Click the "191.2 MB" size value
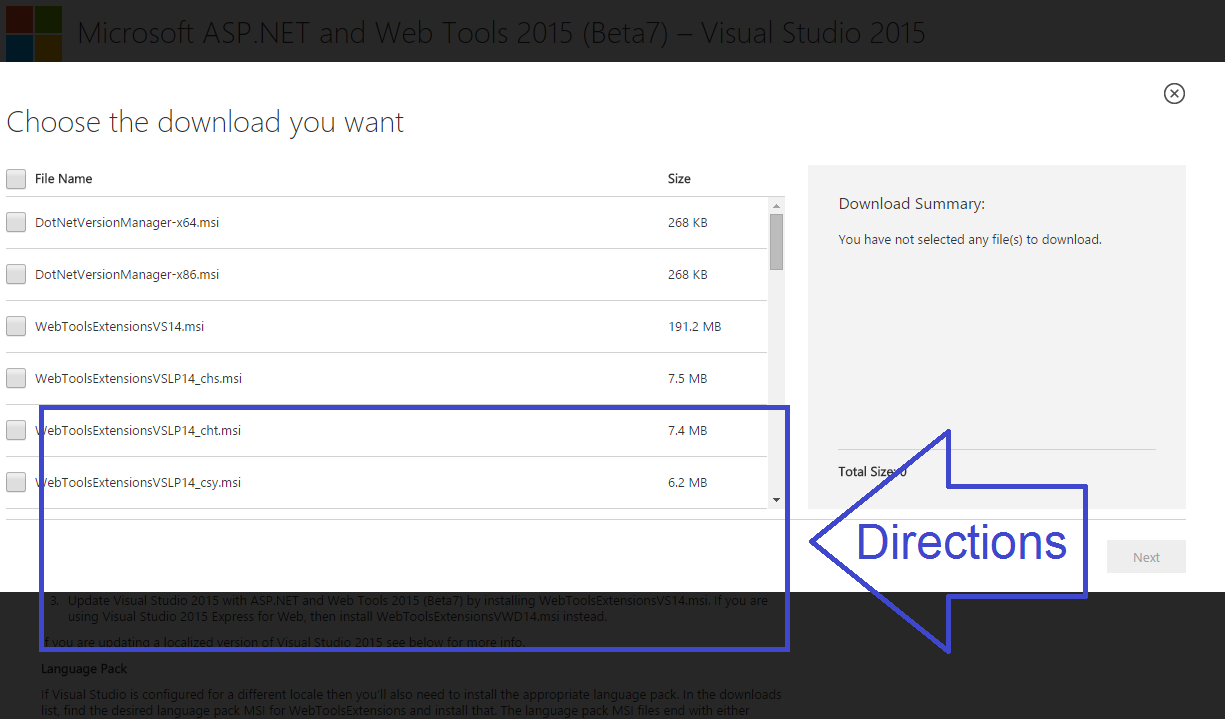This screenshot has width=1225, height=719. click(x=694, y=326)
